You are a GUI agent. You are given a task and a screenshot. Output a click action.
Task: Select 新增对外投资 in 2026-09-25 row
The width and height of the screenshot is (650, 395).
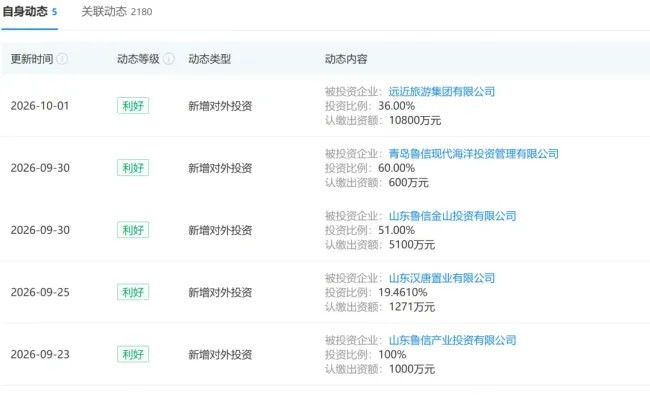220,293
